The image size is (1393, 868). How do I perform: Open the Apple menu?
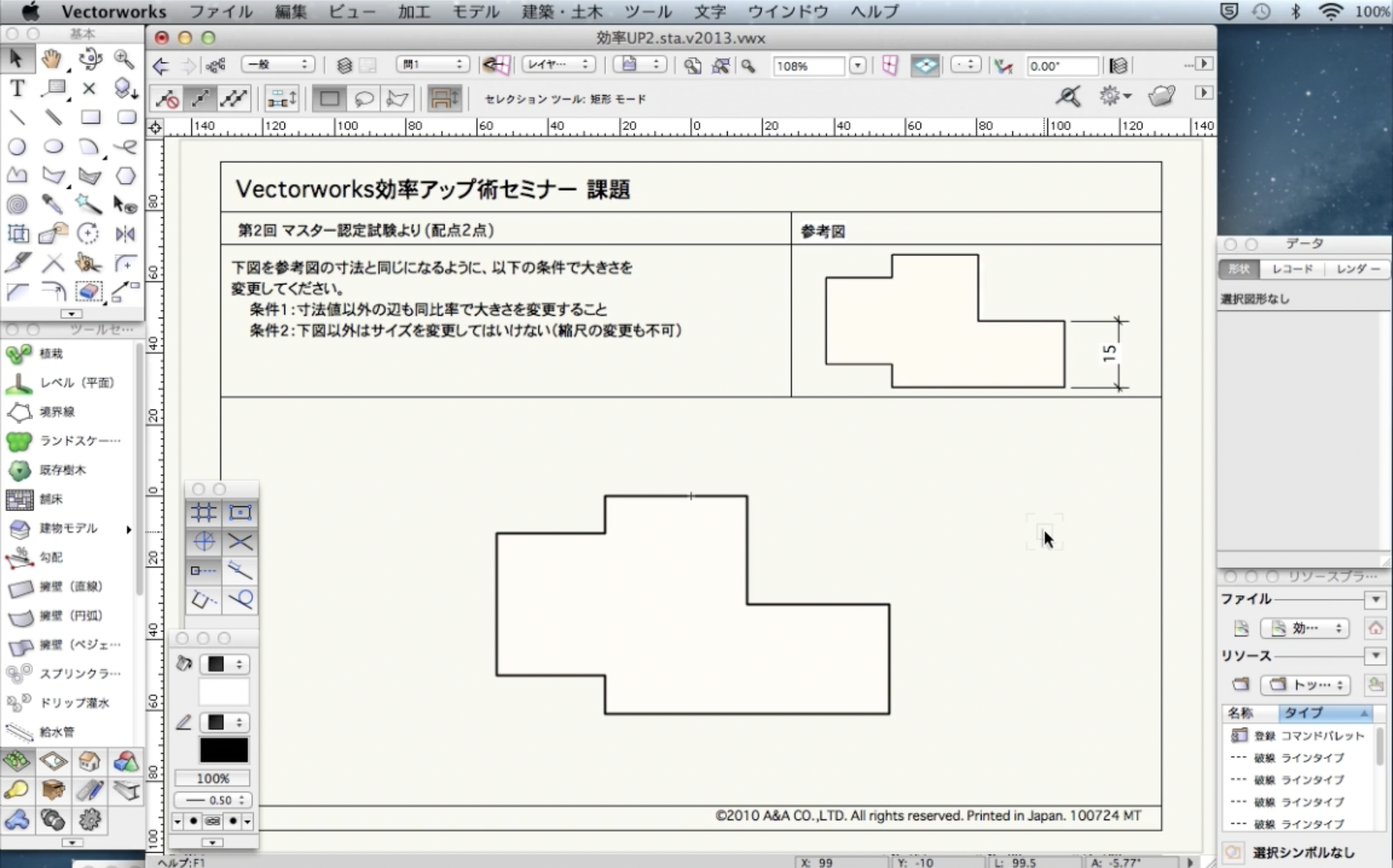pos(30,11)
